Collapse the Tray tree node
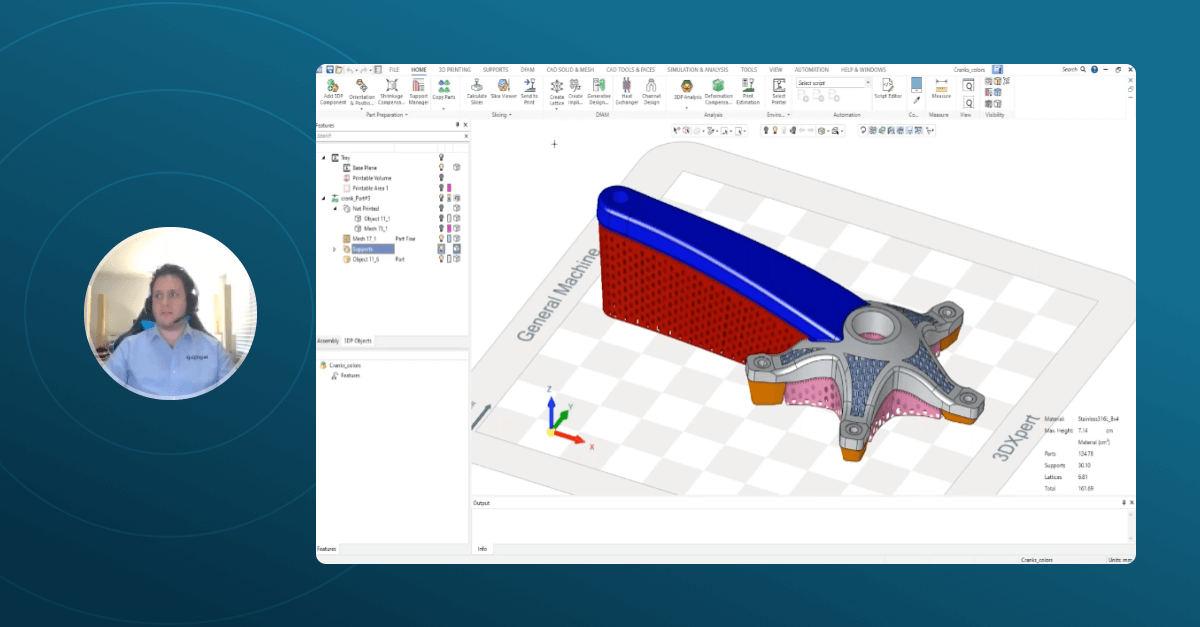The height and width of the screenshot is (627, 1200). coord(323,158)
